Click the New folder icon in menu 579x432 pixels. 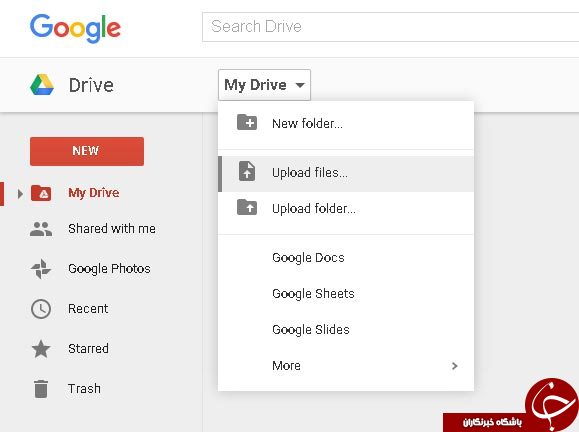coord(247,122)
